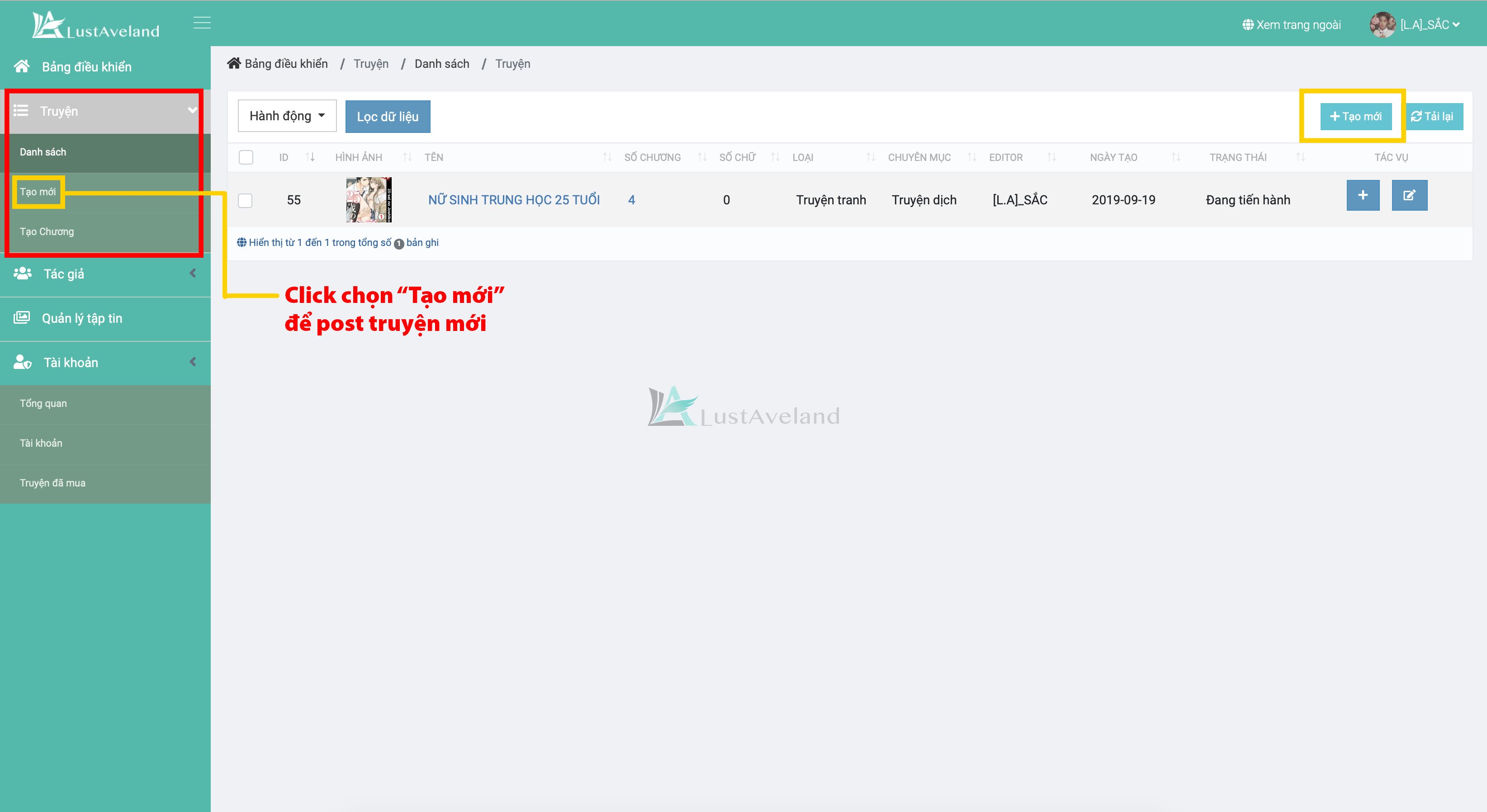
Task: Sort by Chuyên mục column arrows
Action: point(971,157)
